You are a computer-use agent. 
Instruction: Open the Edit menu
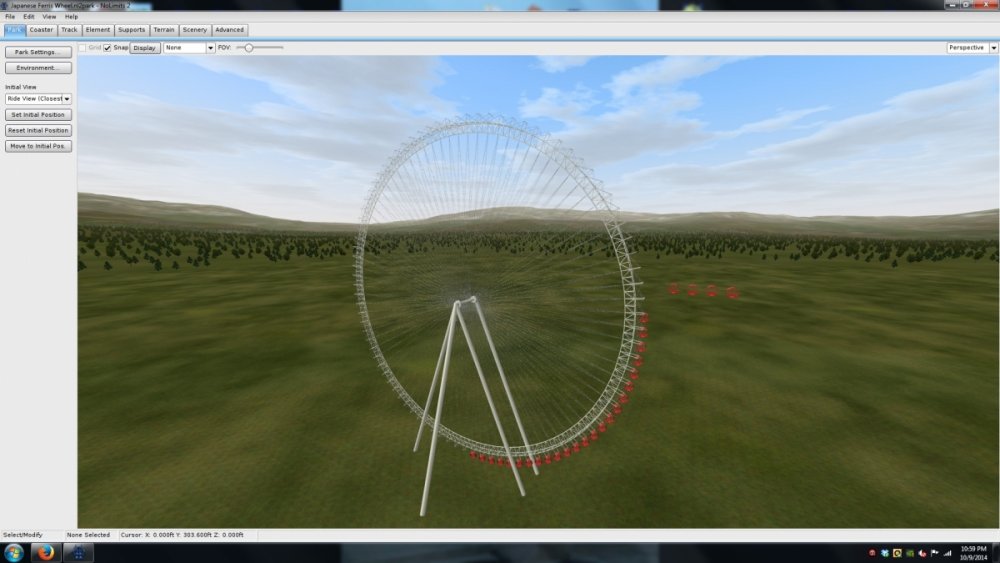28,17
